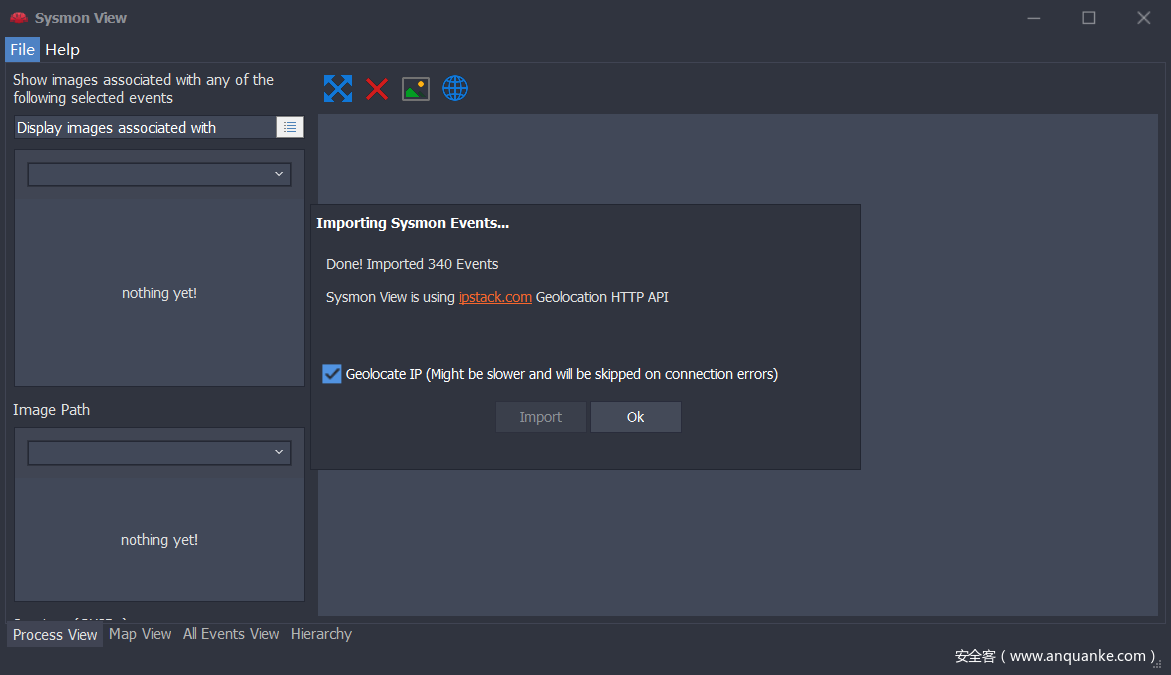Switch to the Map View tab

click(140, 634)
